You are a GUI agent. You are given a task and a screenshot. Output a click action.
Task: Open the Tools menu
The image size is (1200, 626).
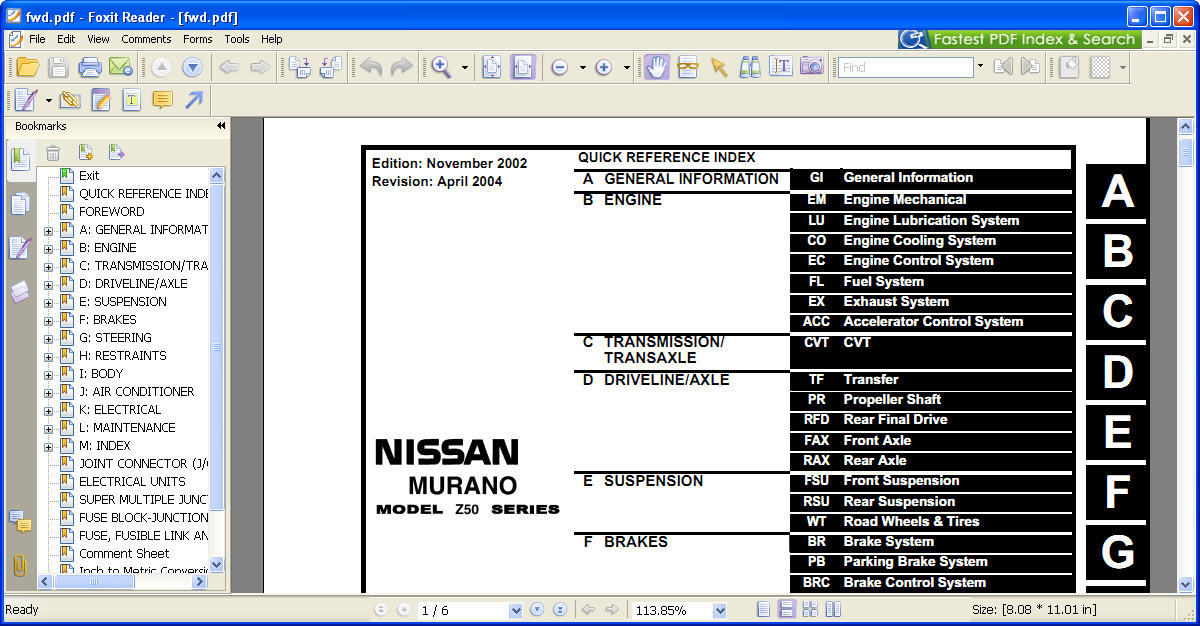[x=237, y=39]
